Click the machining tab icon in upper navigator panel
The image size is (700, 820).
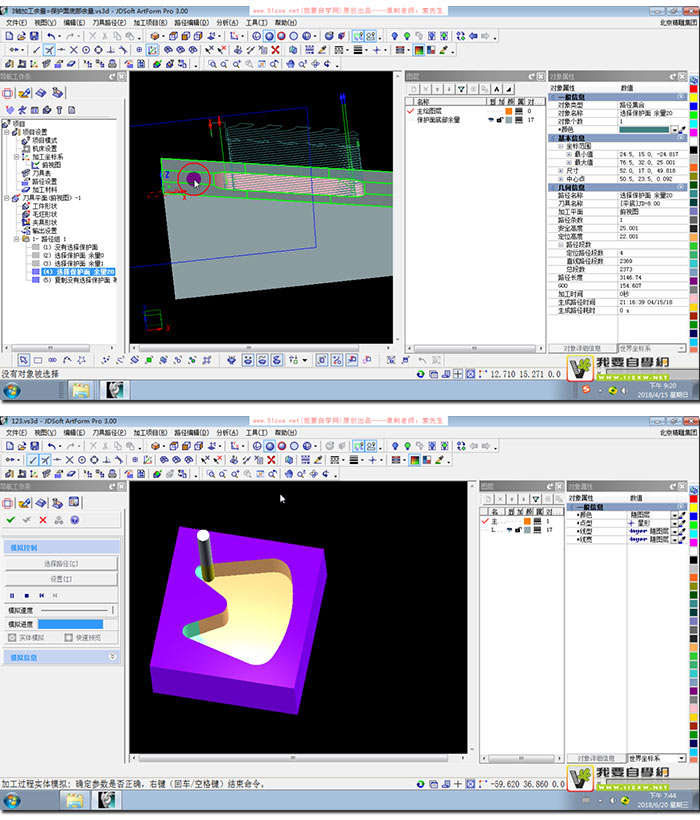click(x=57, y=93)
